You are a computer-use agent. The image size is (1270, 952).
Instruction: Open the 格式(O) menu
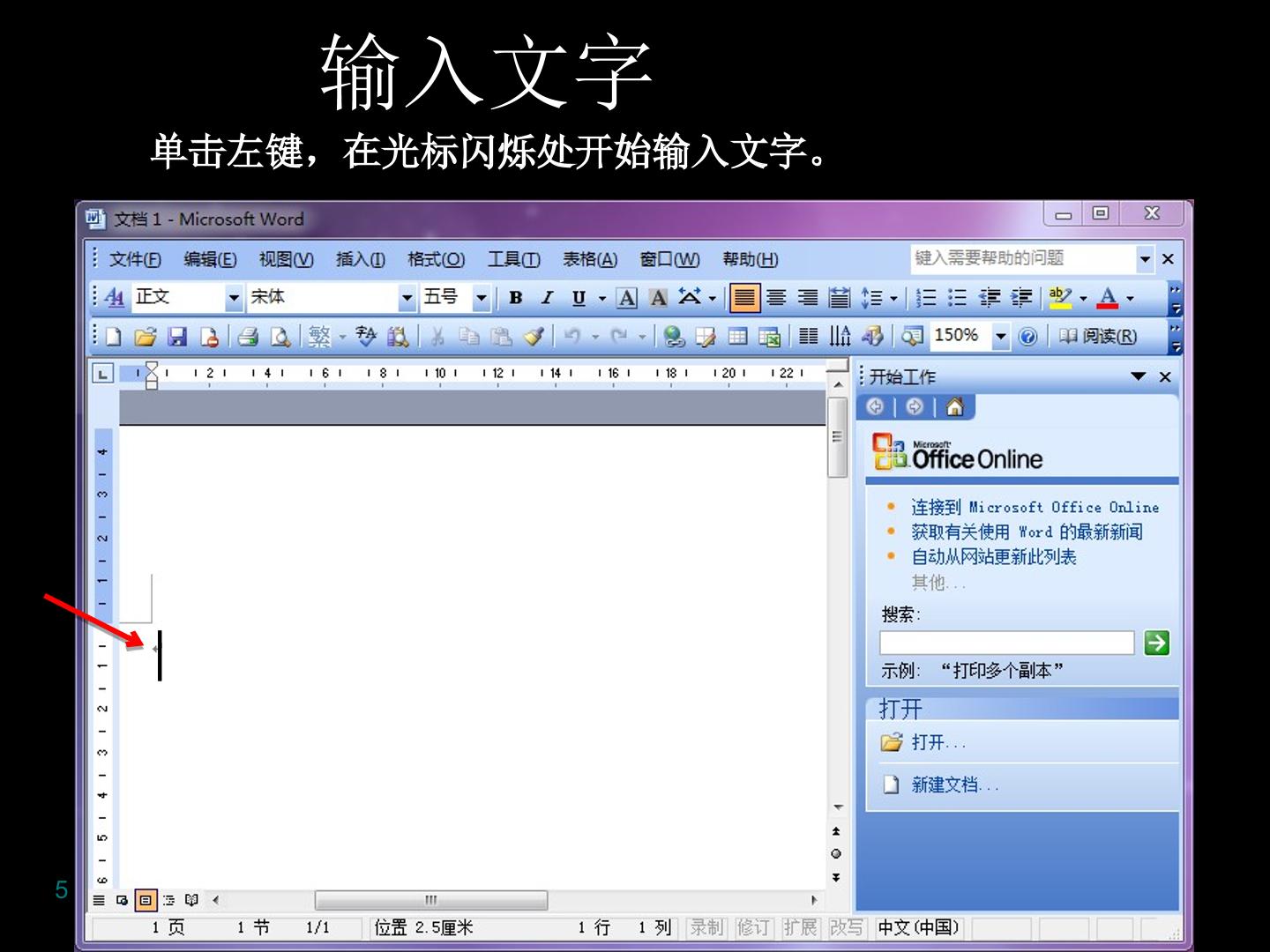pos(436,259)
